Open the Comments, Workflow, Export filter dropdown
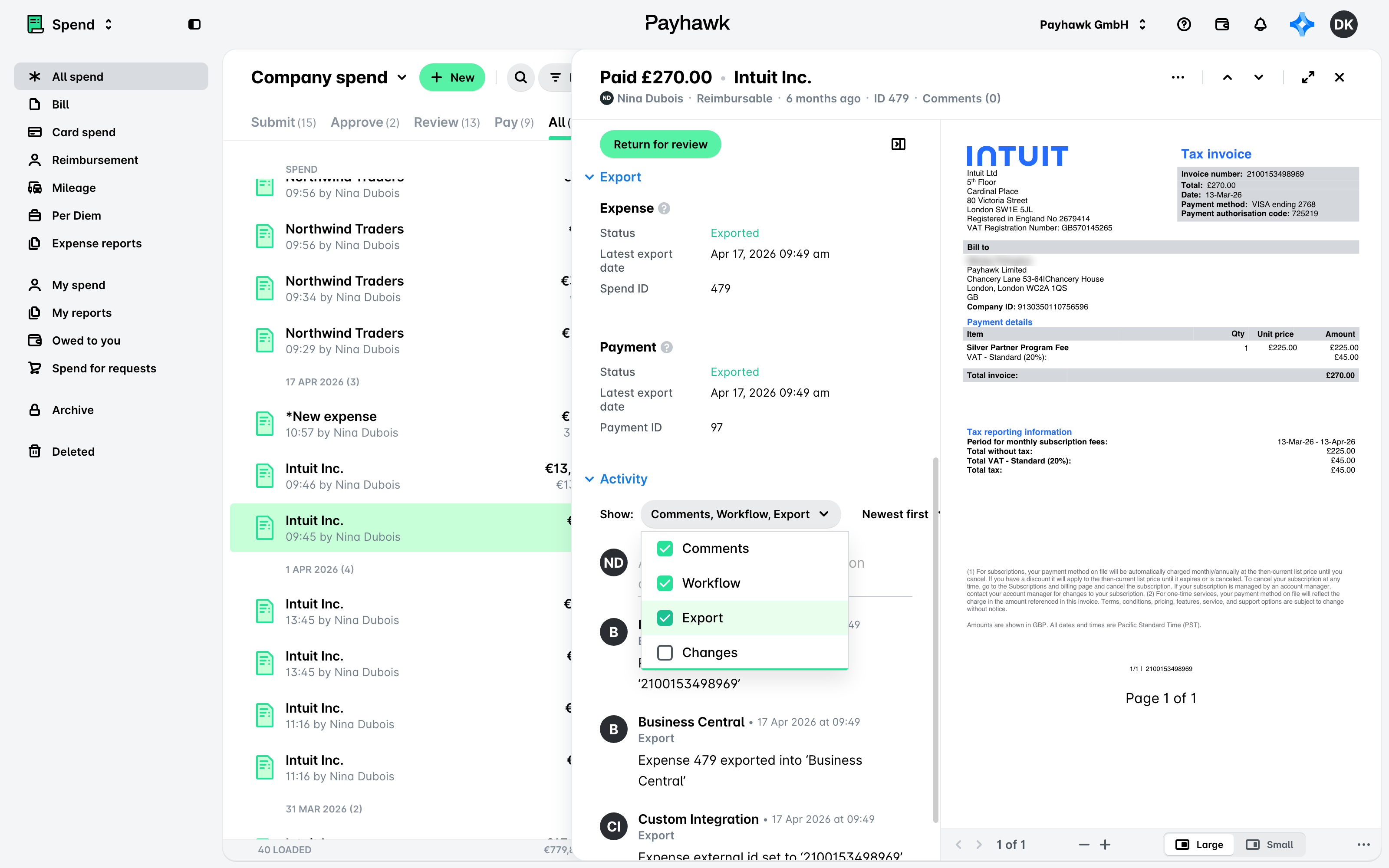The image size is (1389, 868). pyautogui.click(x=740, y=514)
